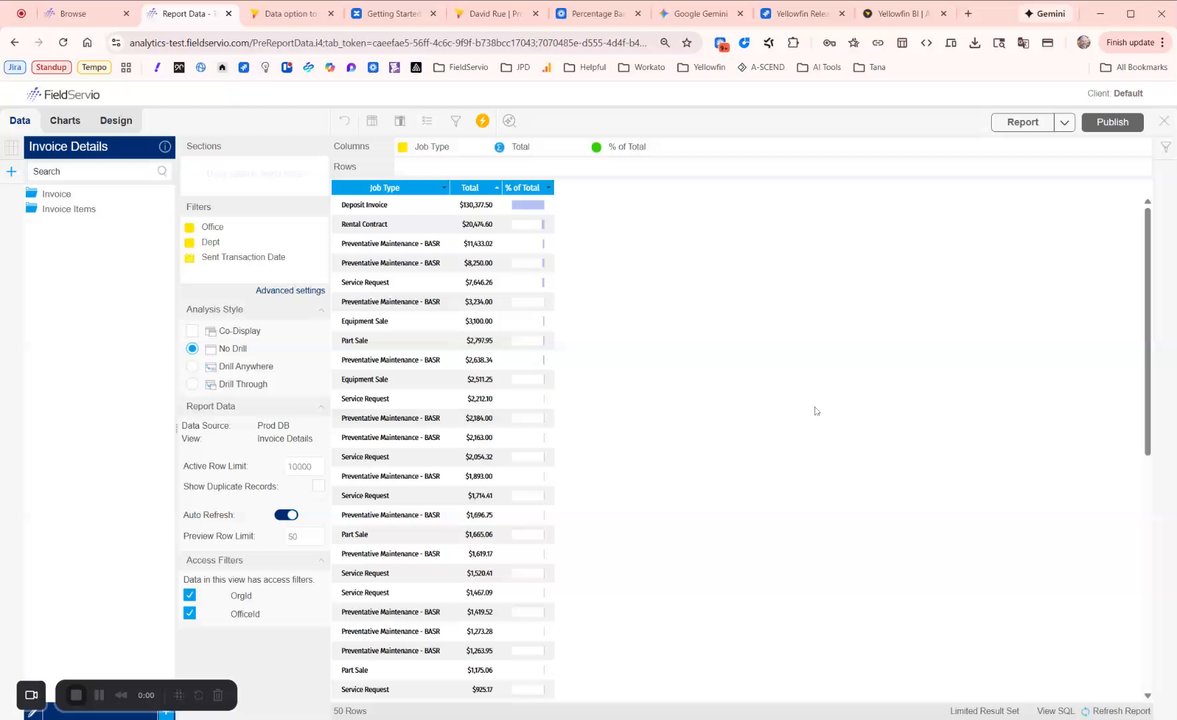1177x720 pixels.
Task: Open the browser downloads icon
Action: click(x=974, y=43)
